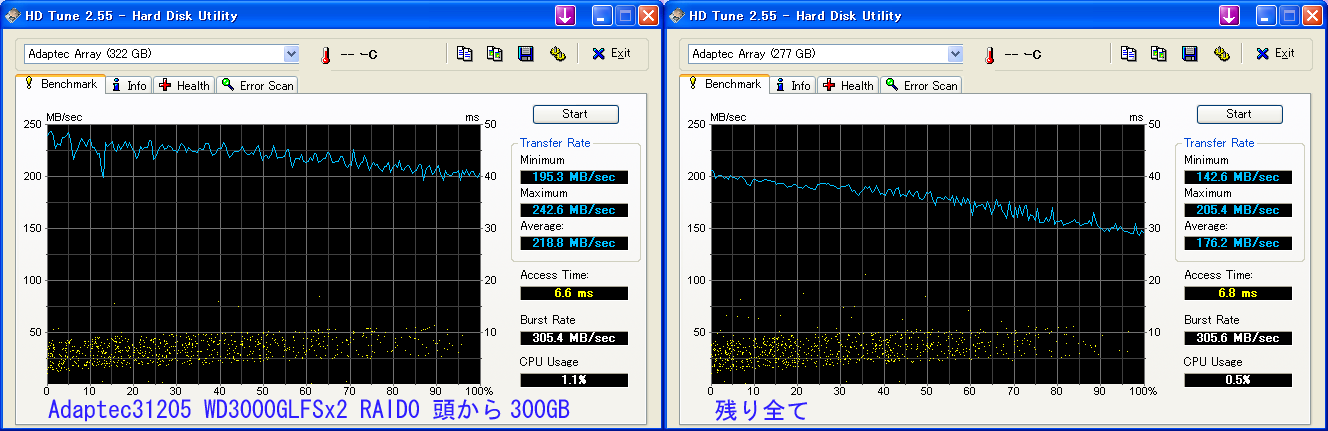Open Error Scan tab in 277 GB window
The image size is (1328, 431).
tap(921, 85)
